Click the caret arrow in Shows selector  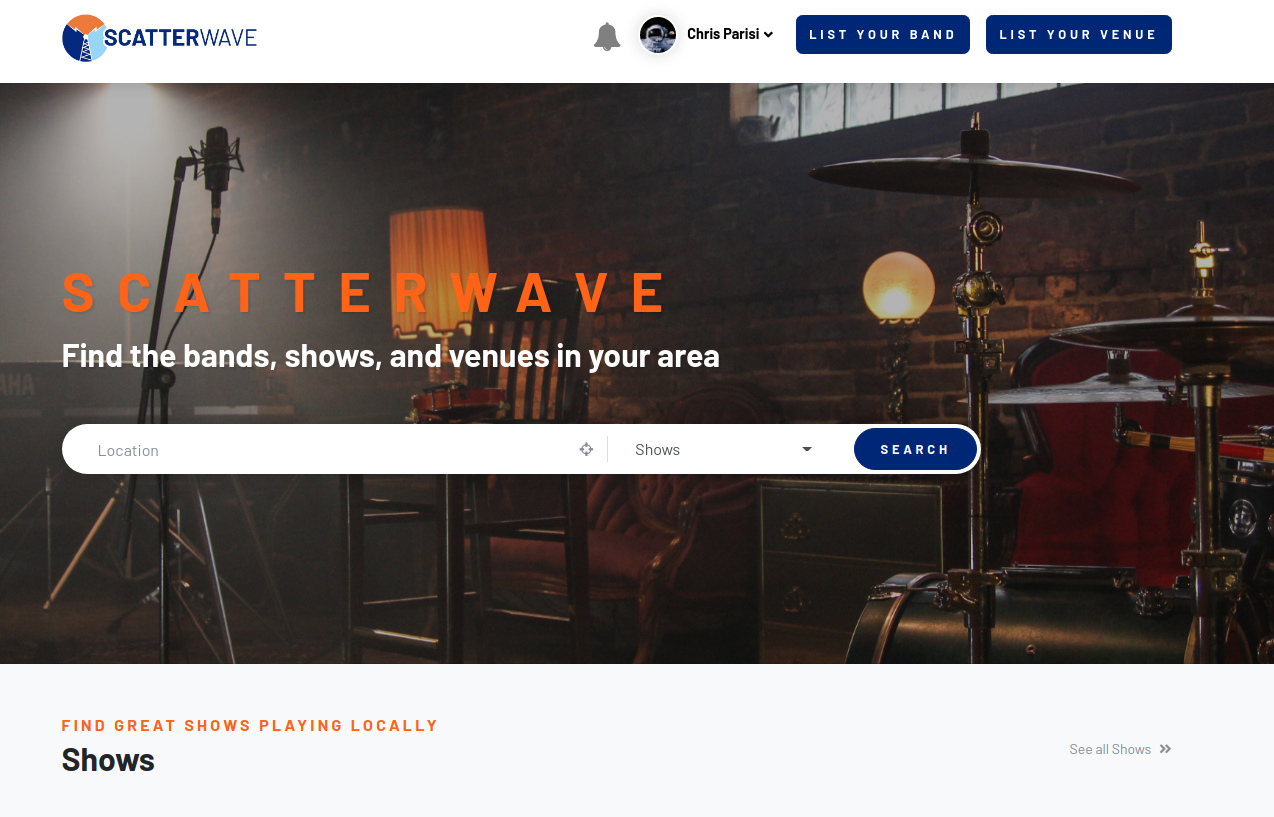tap(807, 450)
